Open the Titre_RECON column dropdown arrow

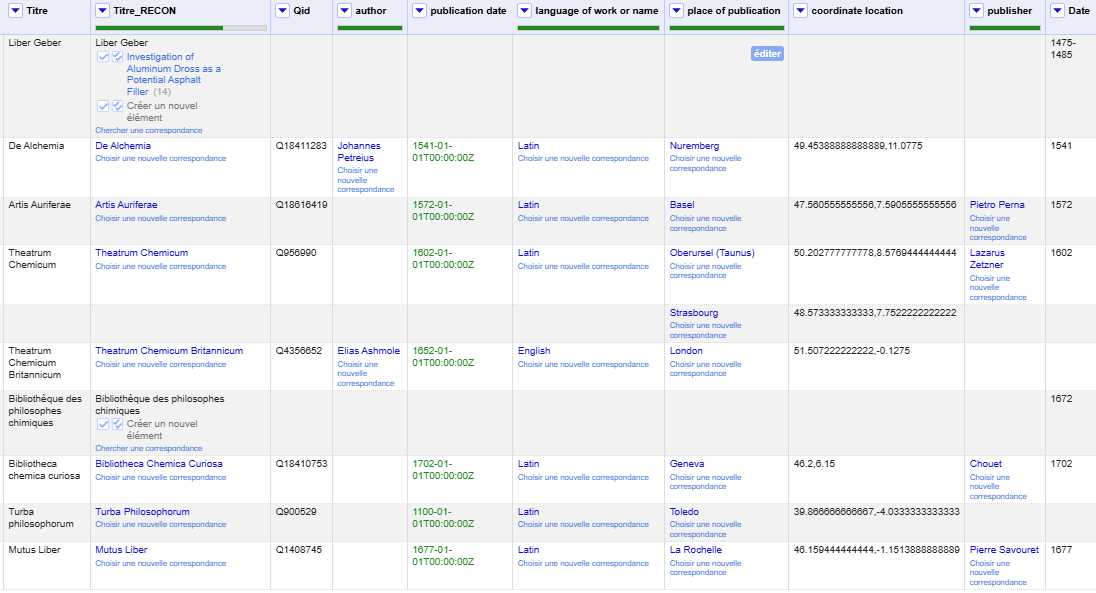pos(103,11)
